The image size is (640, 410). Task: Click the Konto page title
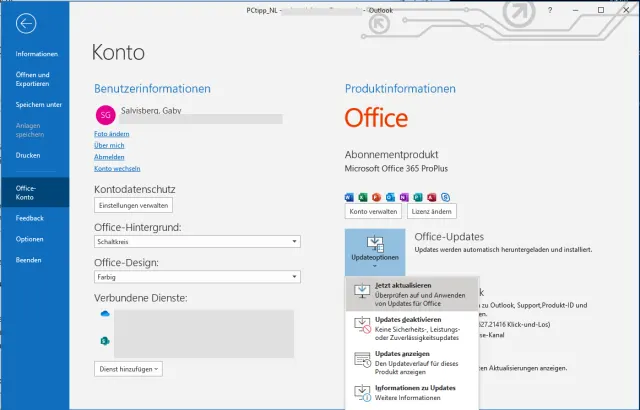pyautogui.click(x=118, y=52)
